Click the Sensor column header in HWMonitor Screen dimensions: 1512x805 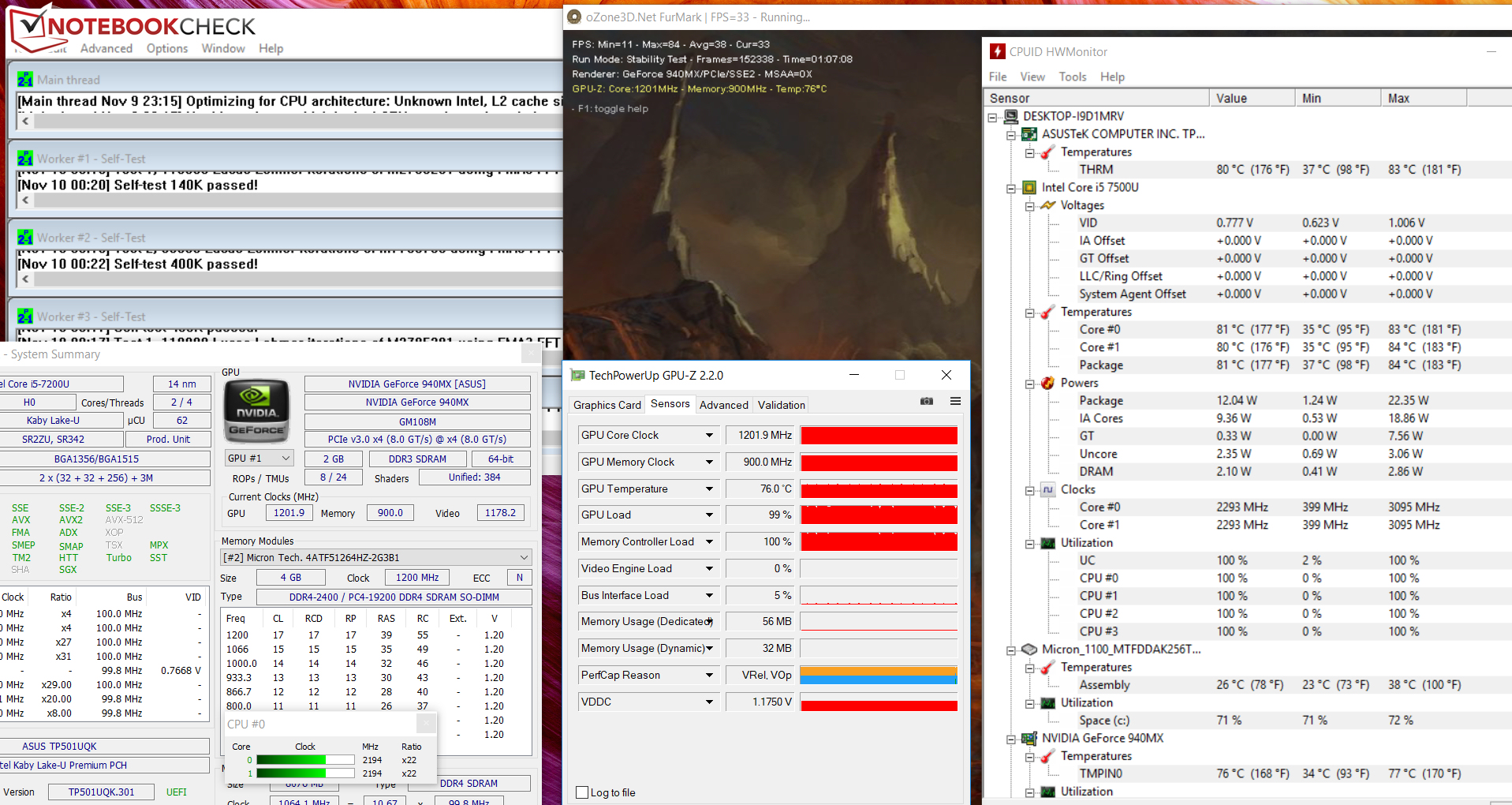[x=1096, y=98]
